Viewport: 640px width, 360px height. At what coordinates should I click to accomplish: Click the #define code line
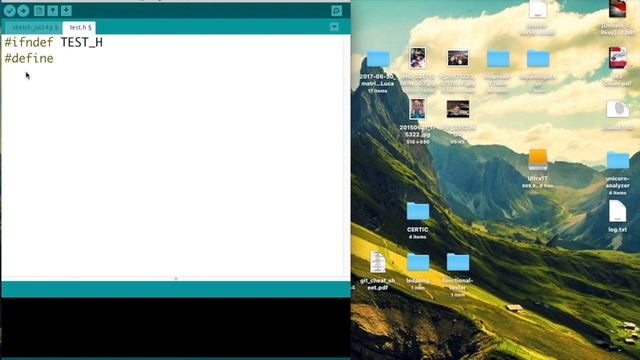coord(29,58)
